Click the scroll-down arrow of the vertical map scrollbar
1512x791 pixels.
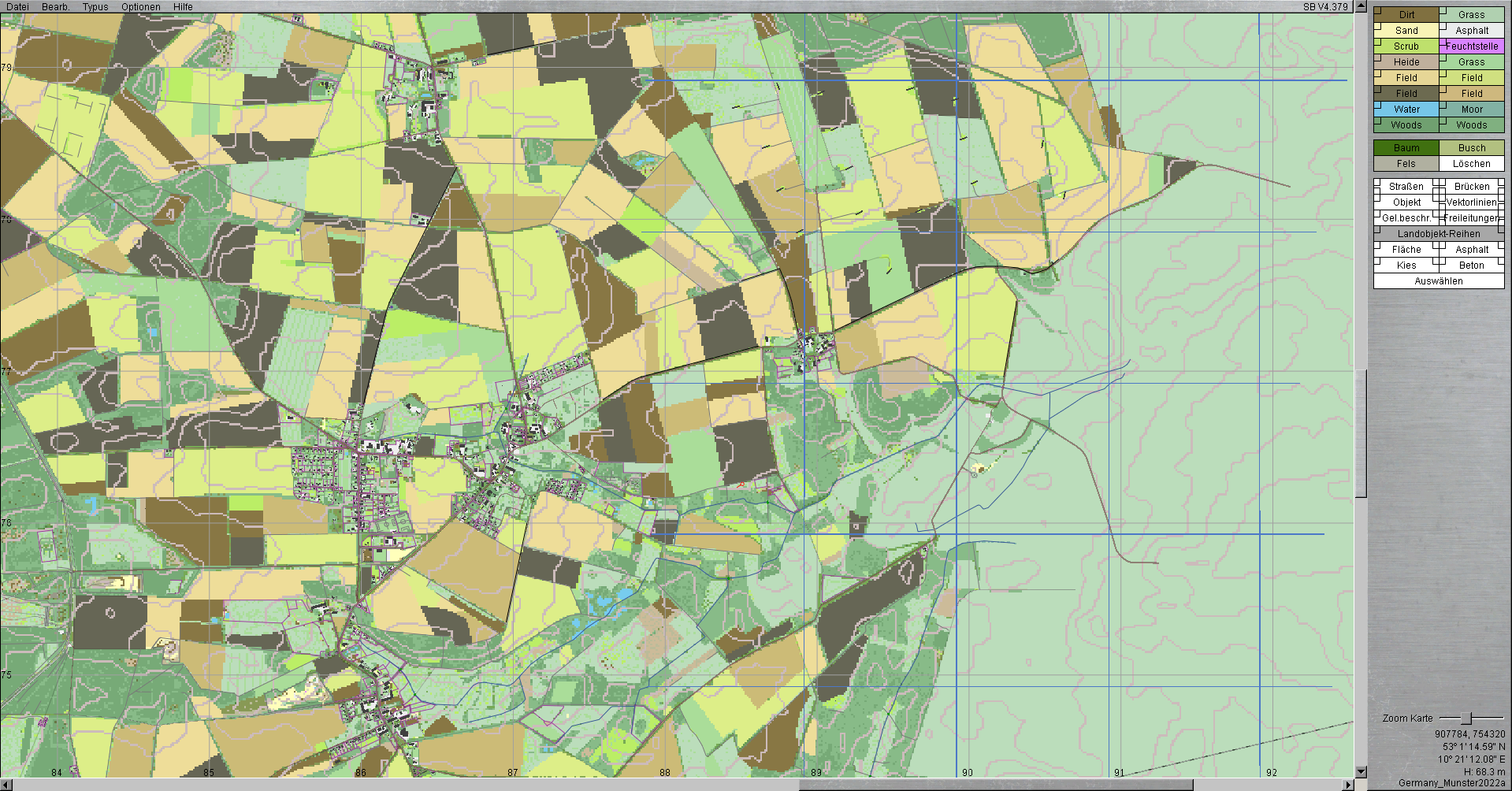pyautogui.click(x=1361, y=771)
